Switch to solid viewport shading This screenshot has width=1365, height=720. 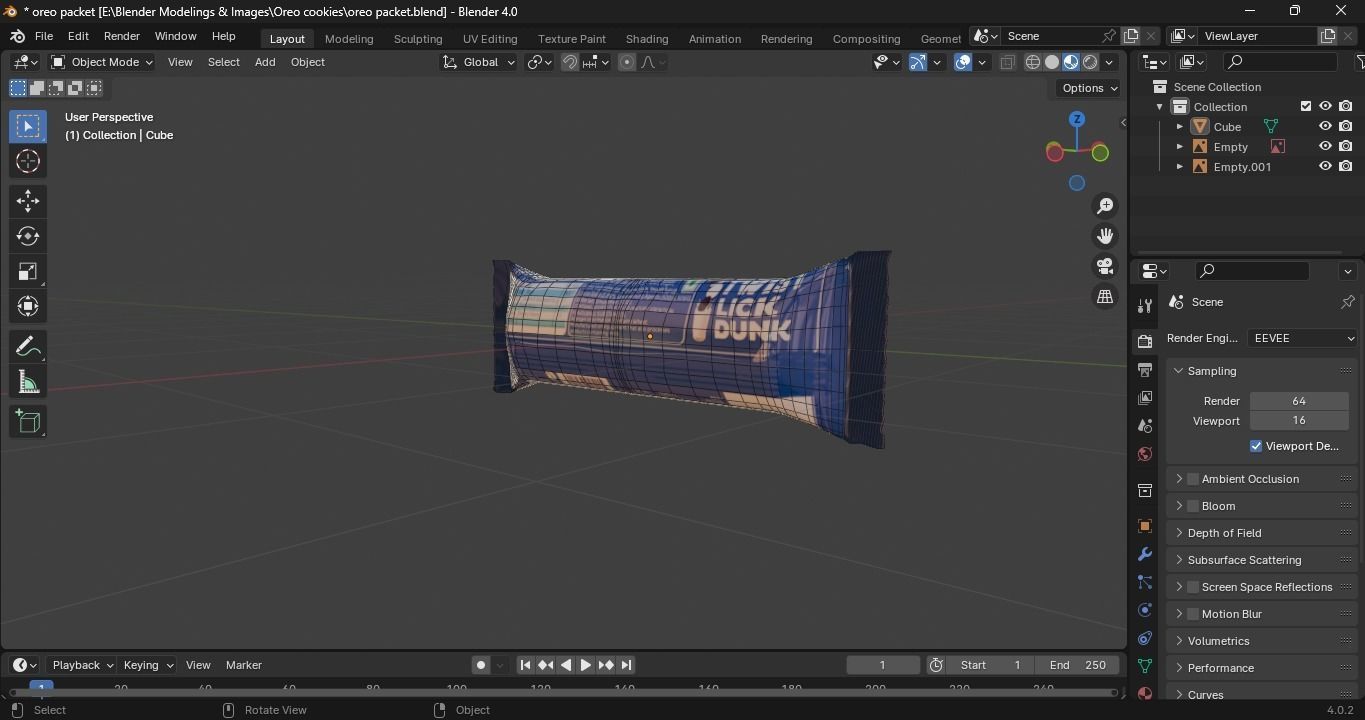point(1052,62)
